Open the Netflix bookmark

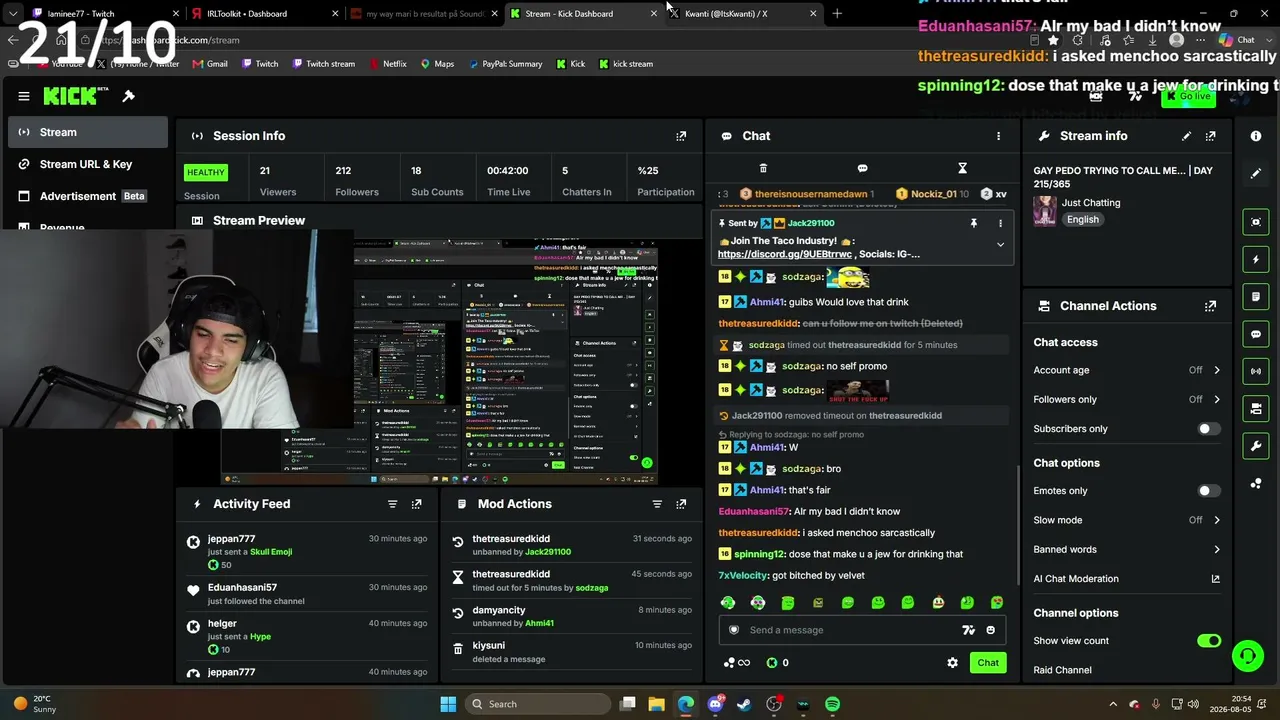[x=387, y=64]
